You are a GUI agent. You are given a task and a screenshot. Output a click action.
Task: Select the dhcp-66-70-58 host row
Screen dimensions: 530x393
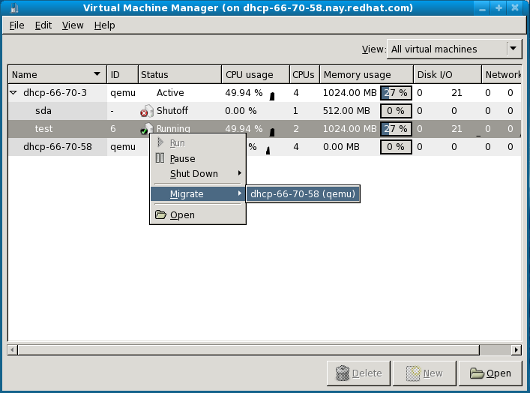point(264,147)
